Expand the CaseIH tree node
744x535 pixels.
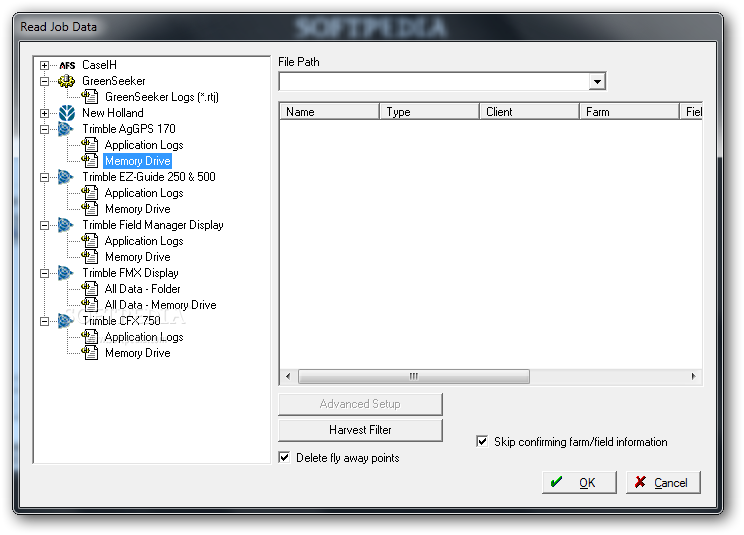[x=44, y=65]
